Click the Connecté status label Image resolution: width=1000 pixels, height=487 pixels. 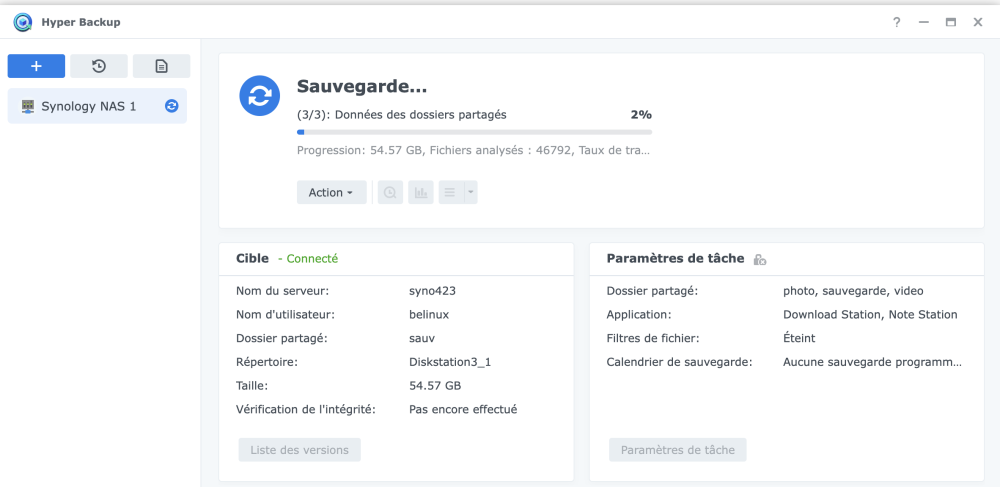tap(312, 259)
